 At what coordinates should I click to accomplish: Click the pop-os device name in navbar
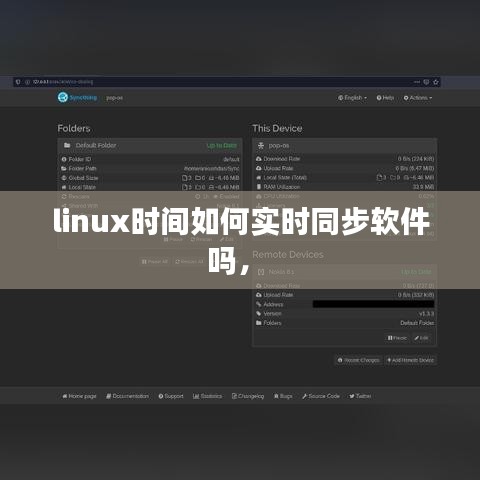point(114,98)
